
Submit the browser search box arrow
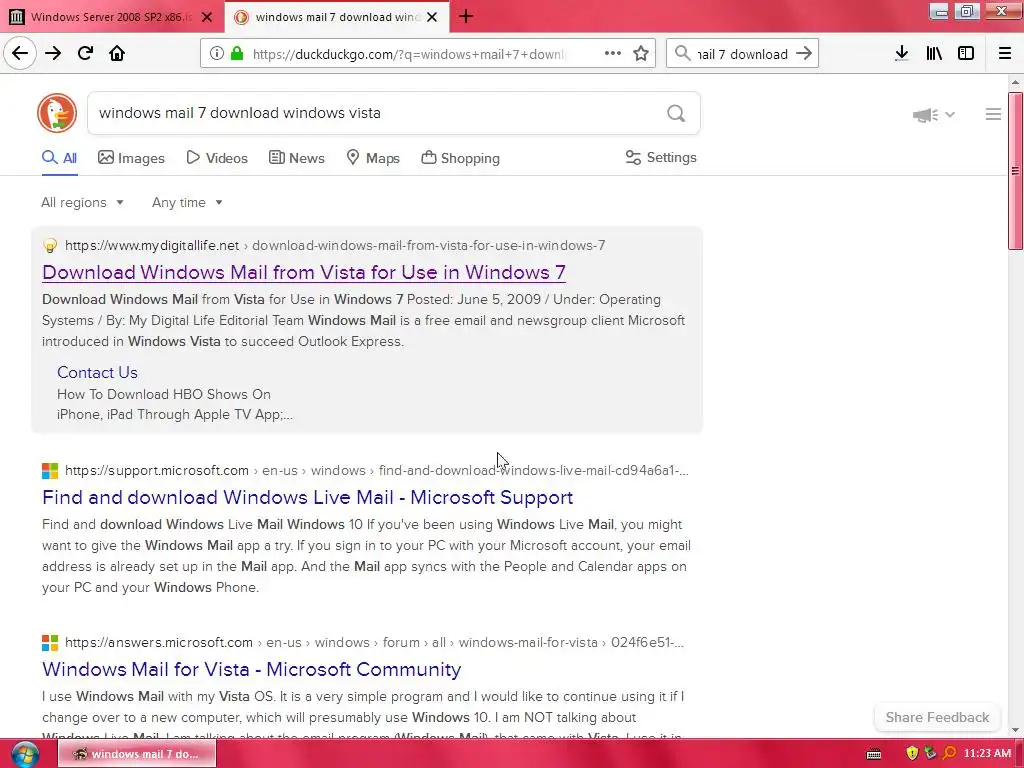(804, 54)
